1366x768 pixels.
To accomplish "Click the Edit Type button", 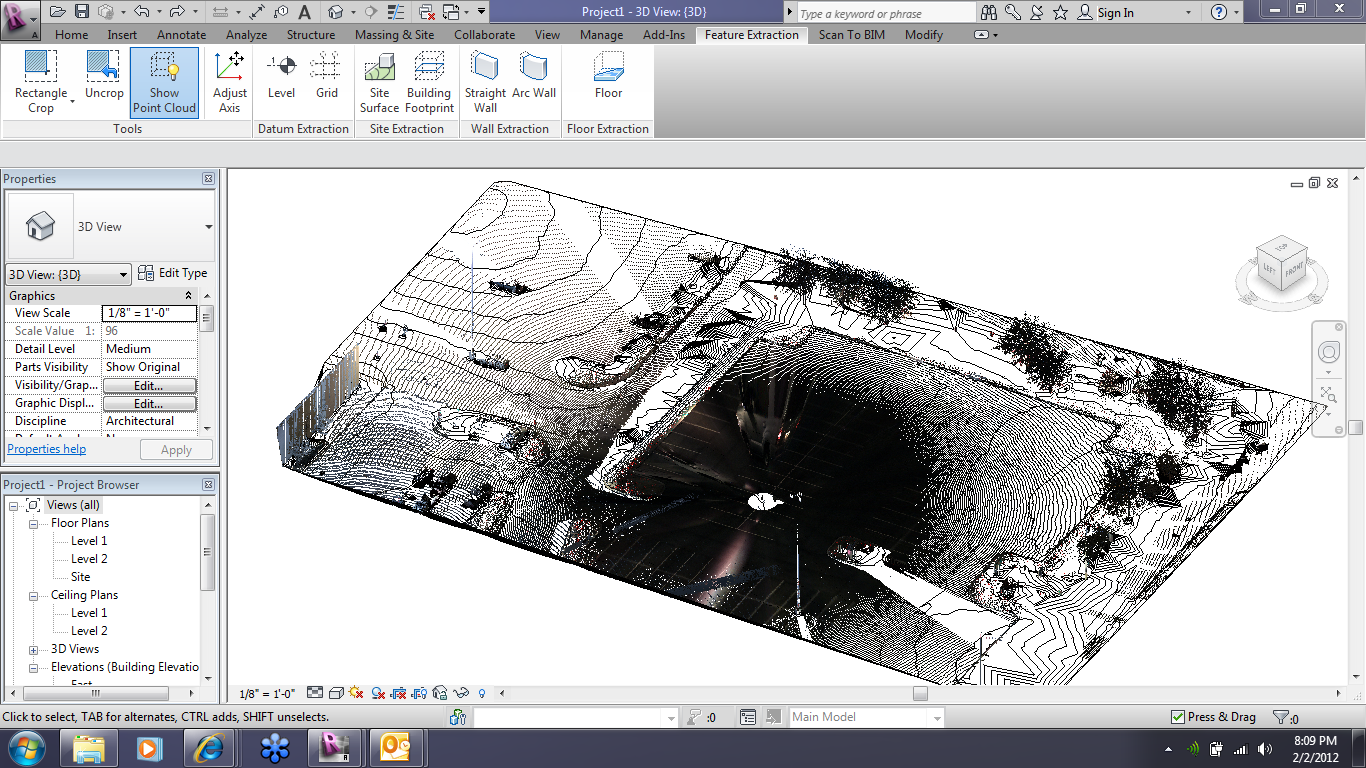I will (172, 273).
